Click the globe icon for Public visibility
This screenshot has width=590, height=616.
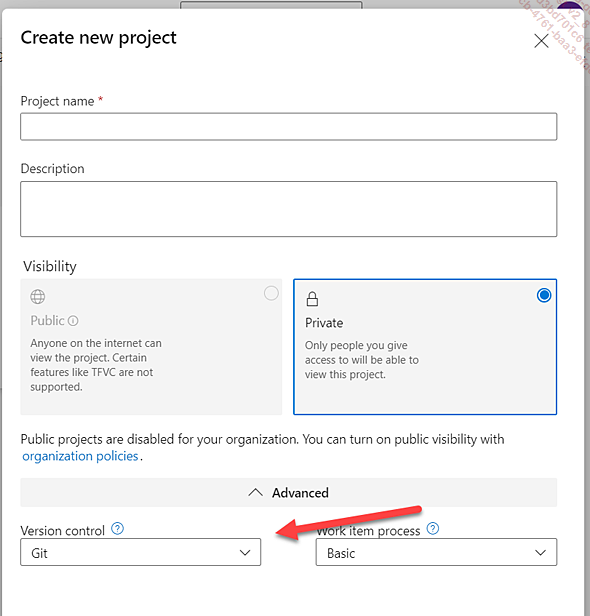point(38,297)
